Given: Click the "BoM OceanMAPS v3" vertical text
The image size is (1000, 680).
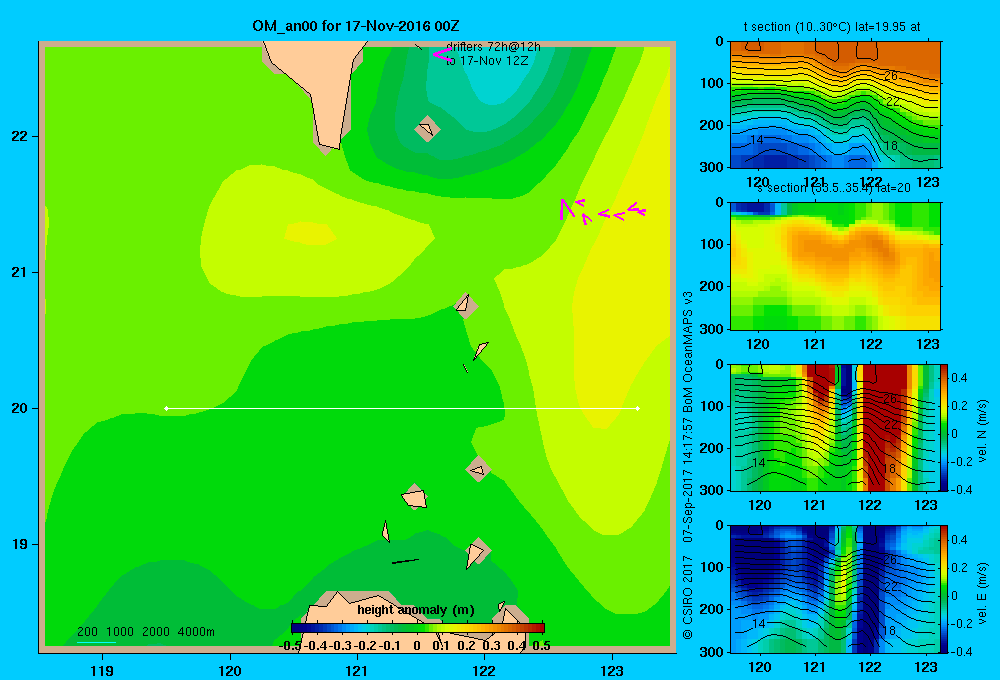Looking at the screenshot, I should [688, 351].
